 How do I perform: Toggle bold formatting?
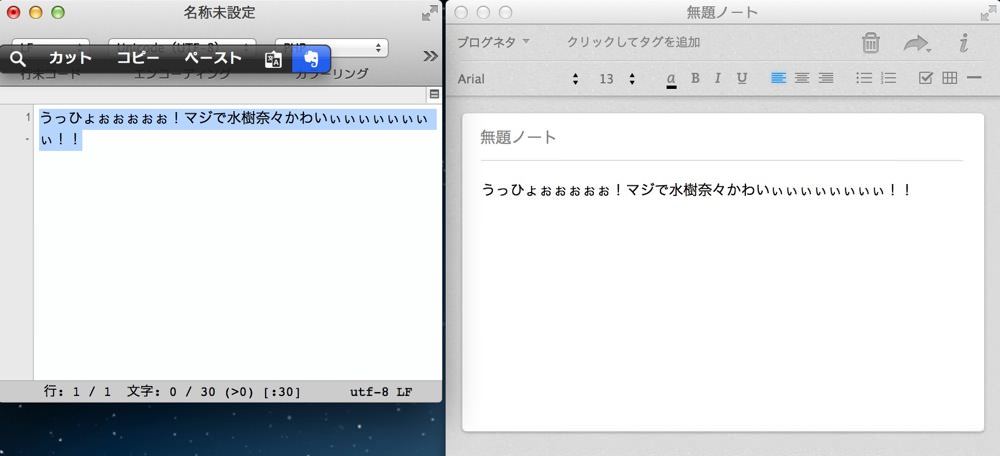[x=695, y=78]
